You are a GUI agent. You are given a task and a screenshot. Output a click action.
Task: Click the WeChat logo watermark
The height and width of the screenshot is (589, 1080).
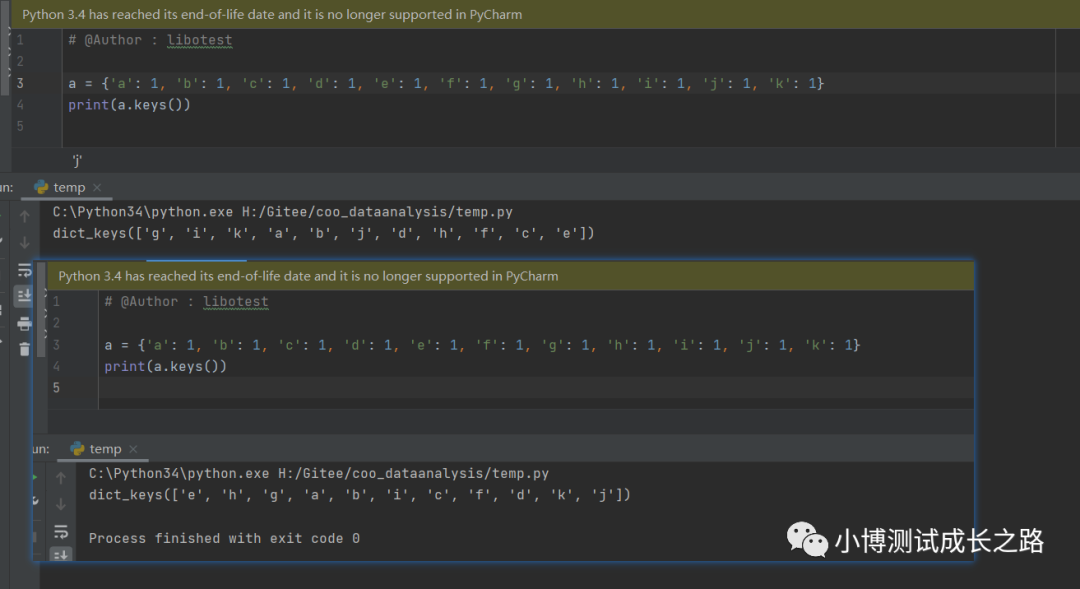(807, 539)
